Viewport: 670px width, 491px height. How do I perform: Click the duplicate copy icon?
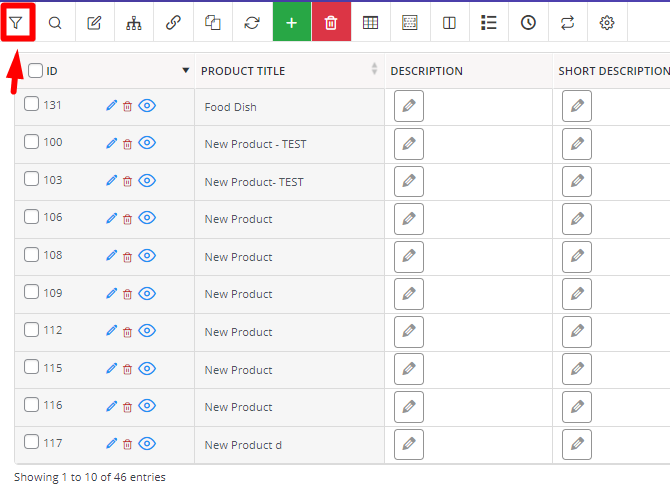tap(212, 23)
